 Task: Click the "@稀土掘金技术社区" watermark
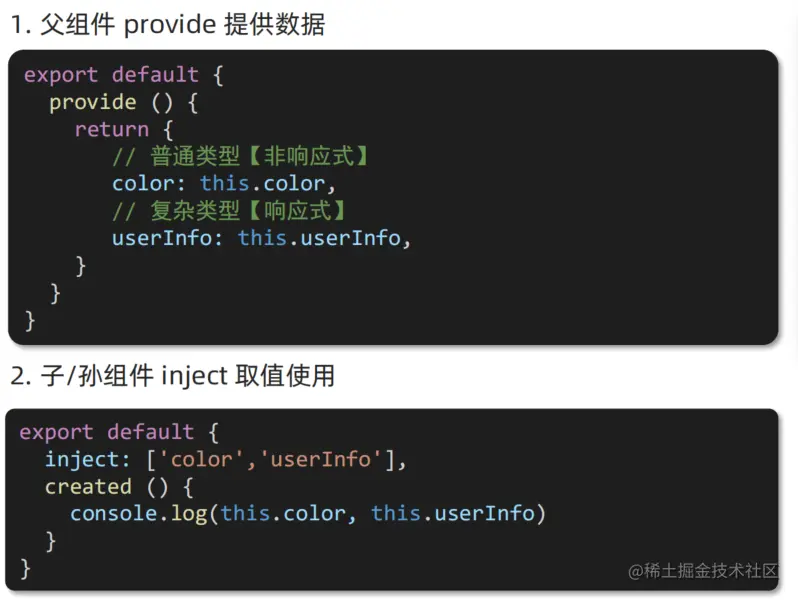[x=703, y=570]
